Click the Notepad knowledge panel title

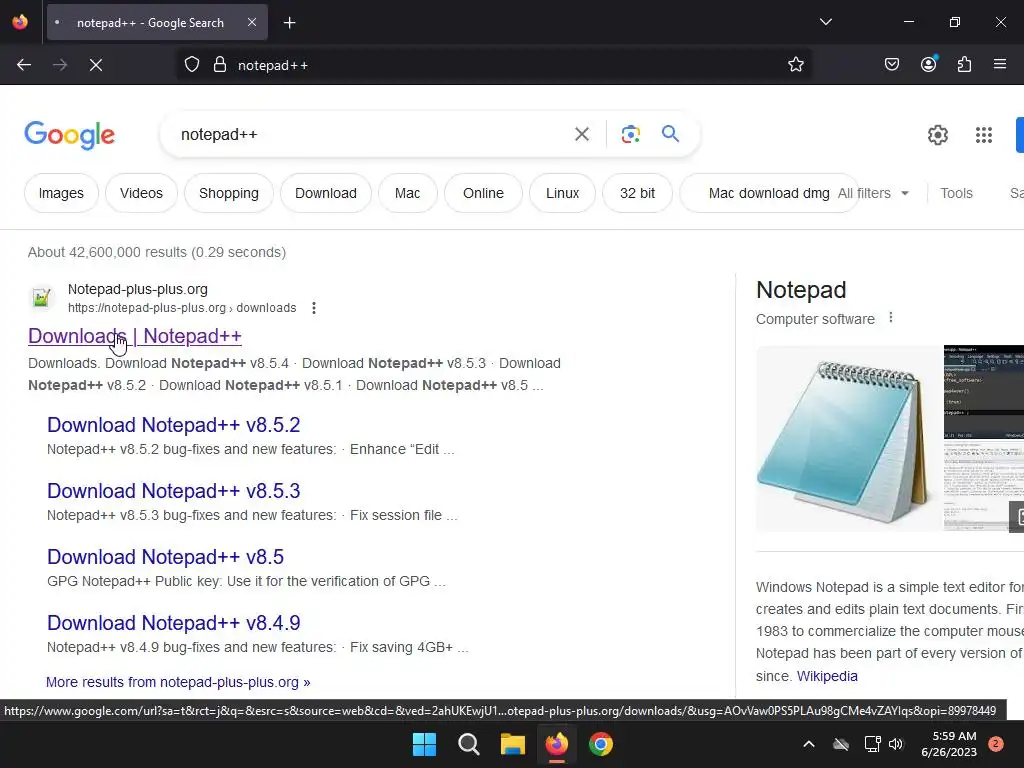[x=801, y=290]
